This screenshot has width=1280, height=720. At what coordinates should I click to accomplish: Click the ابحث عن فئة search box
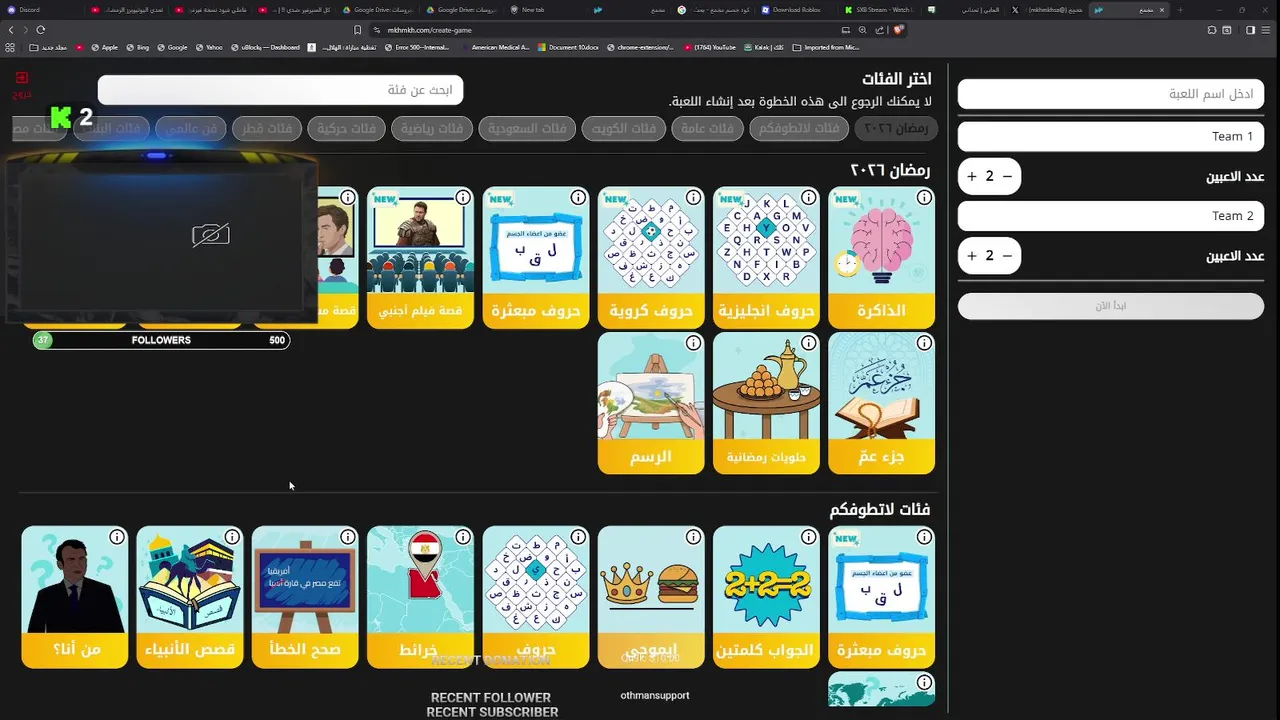pyautogui.click(x=280, y=90)
